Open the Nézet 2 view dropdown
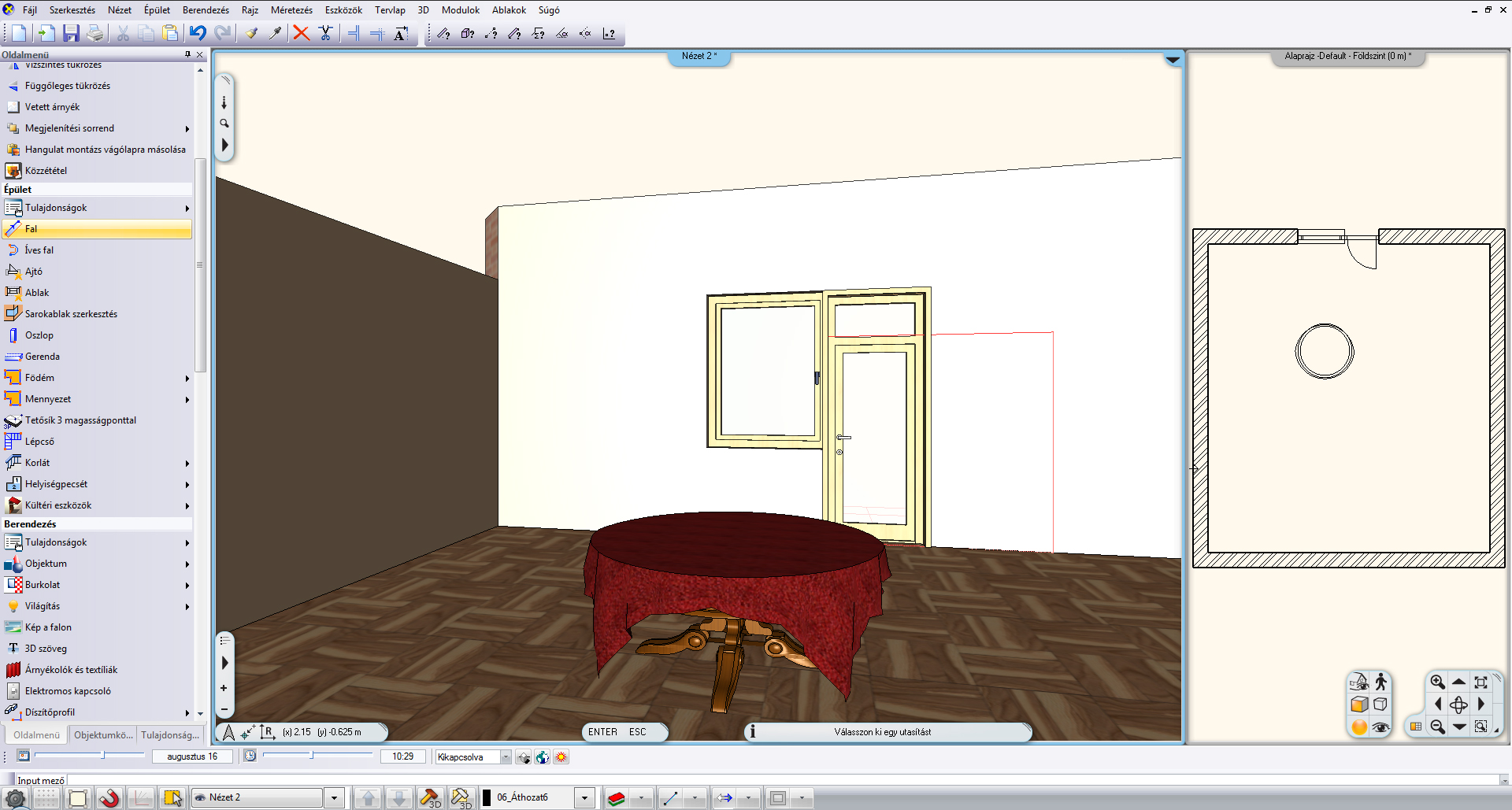The height and width of the screenshot is (810, 1512). [x=335, y=797]
